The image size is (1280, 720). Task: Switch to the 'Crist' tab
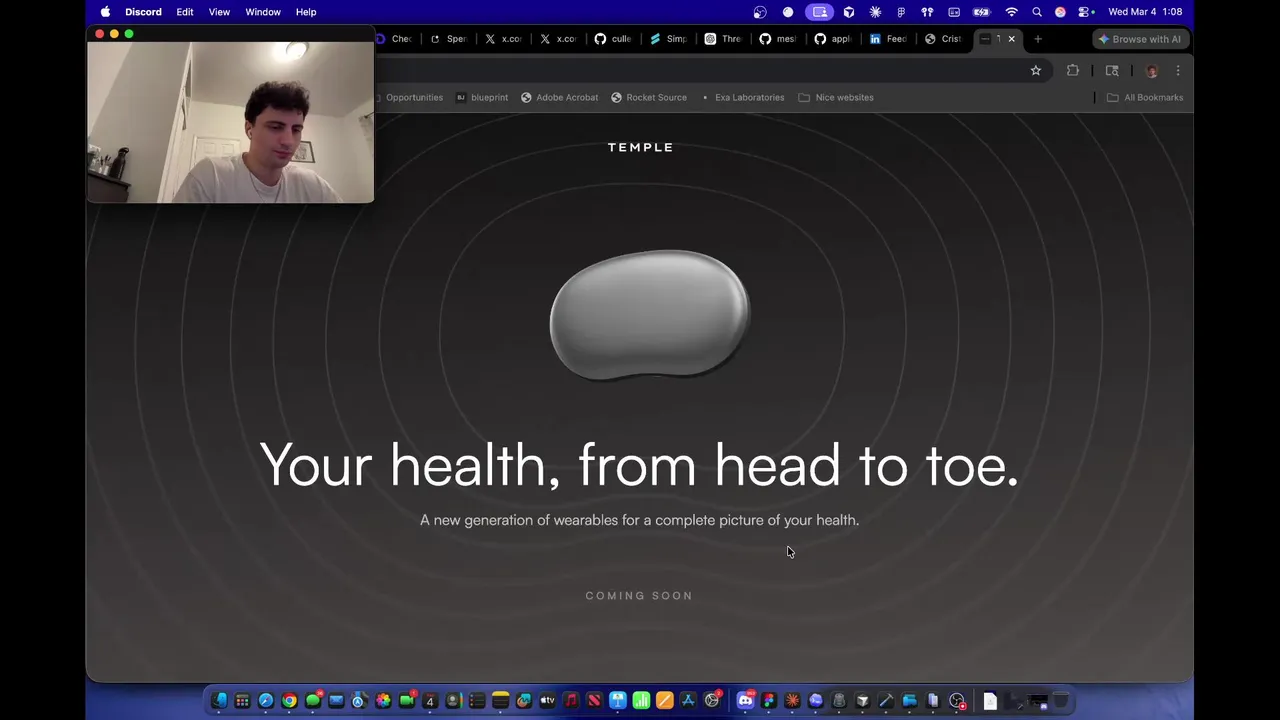943,39
